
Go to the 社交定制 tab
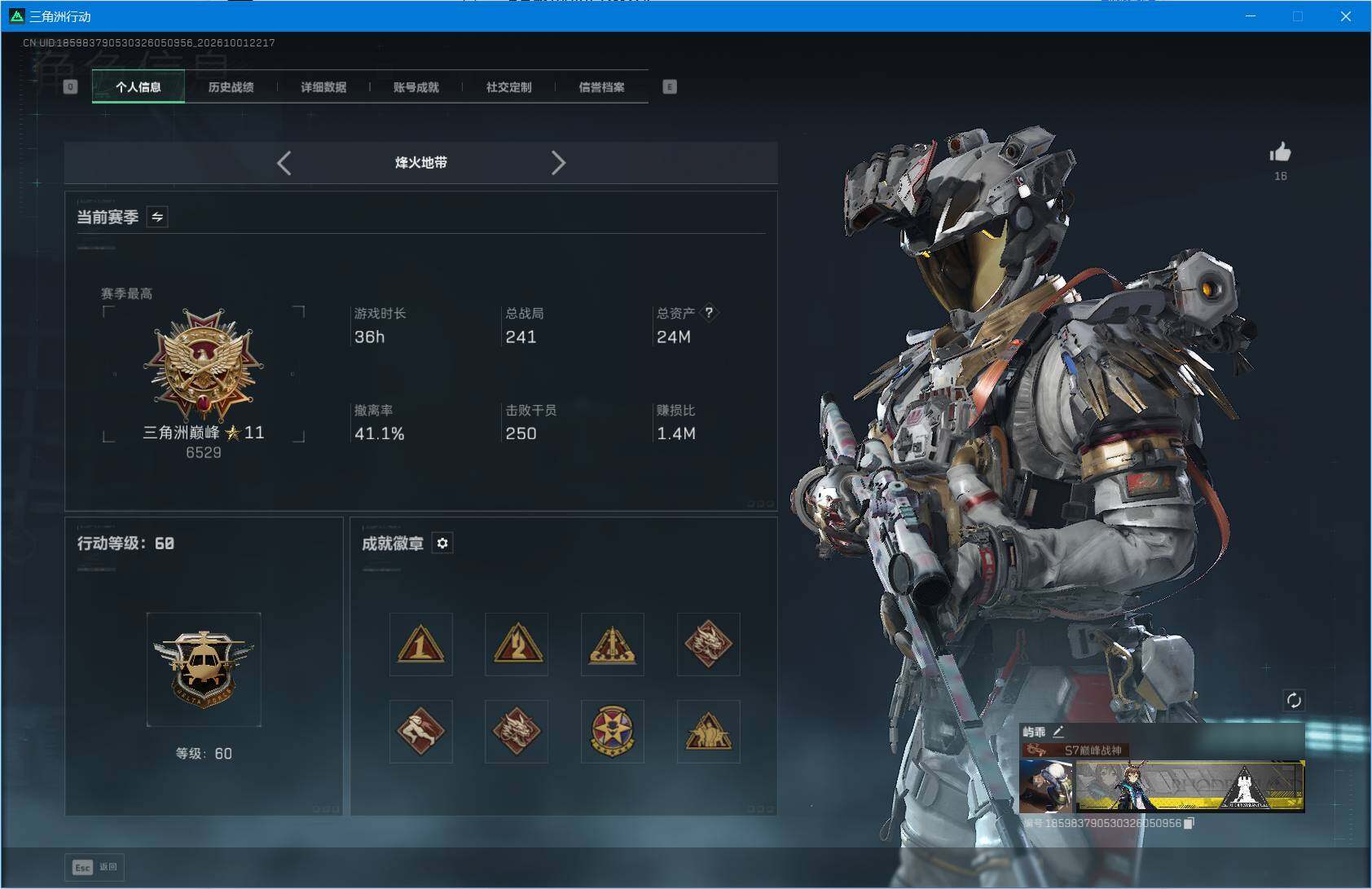pyautogui.click(x=509, y=87)
